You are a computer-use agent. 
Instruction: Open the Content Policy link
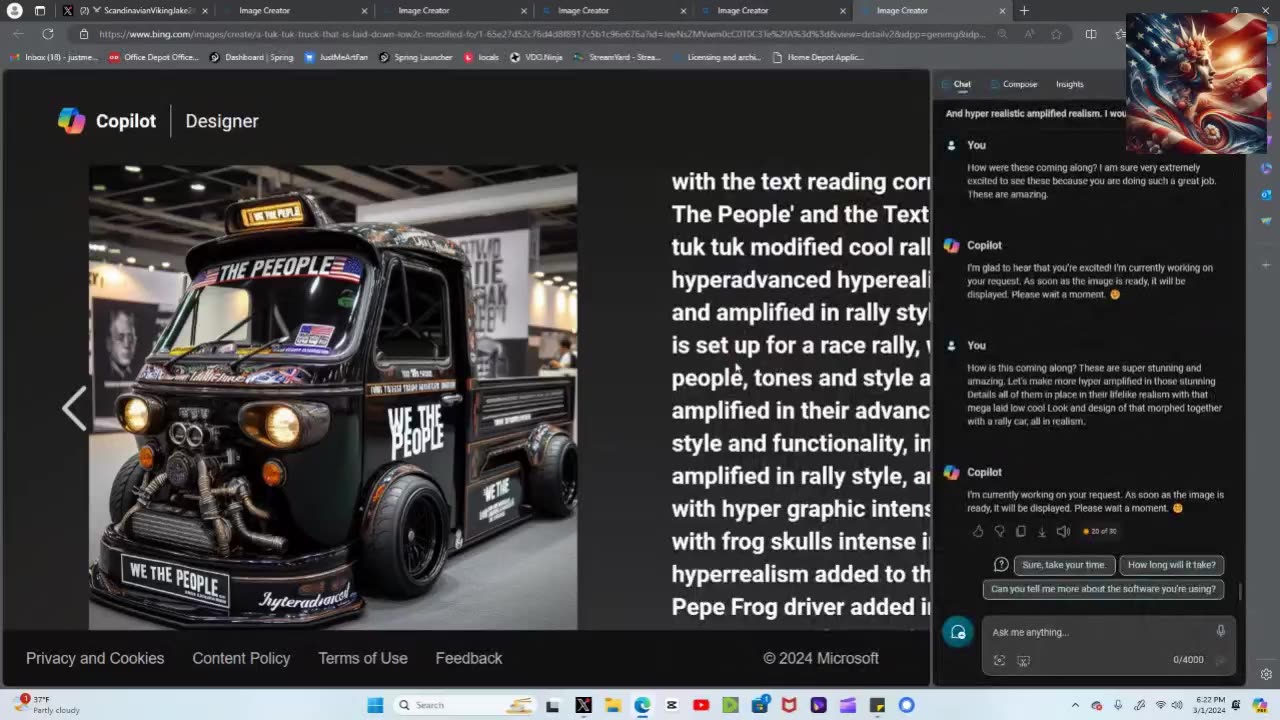click(x=241, y=658)
